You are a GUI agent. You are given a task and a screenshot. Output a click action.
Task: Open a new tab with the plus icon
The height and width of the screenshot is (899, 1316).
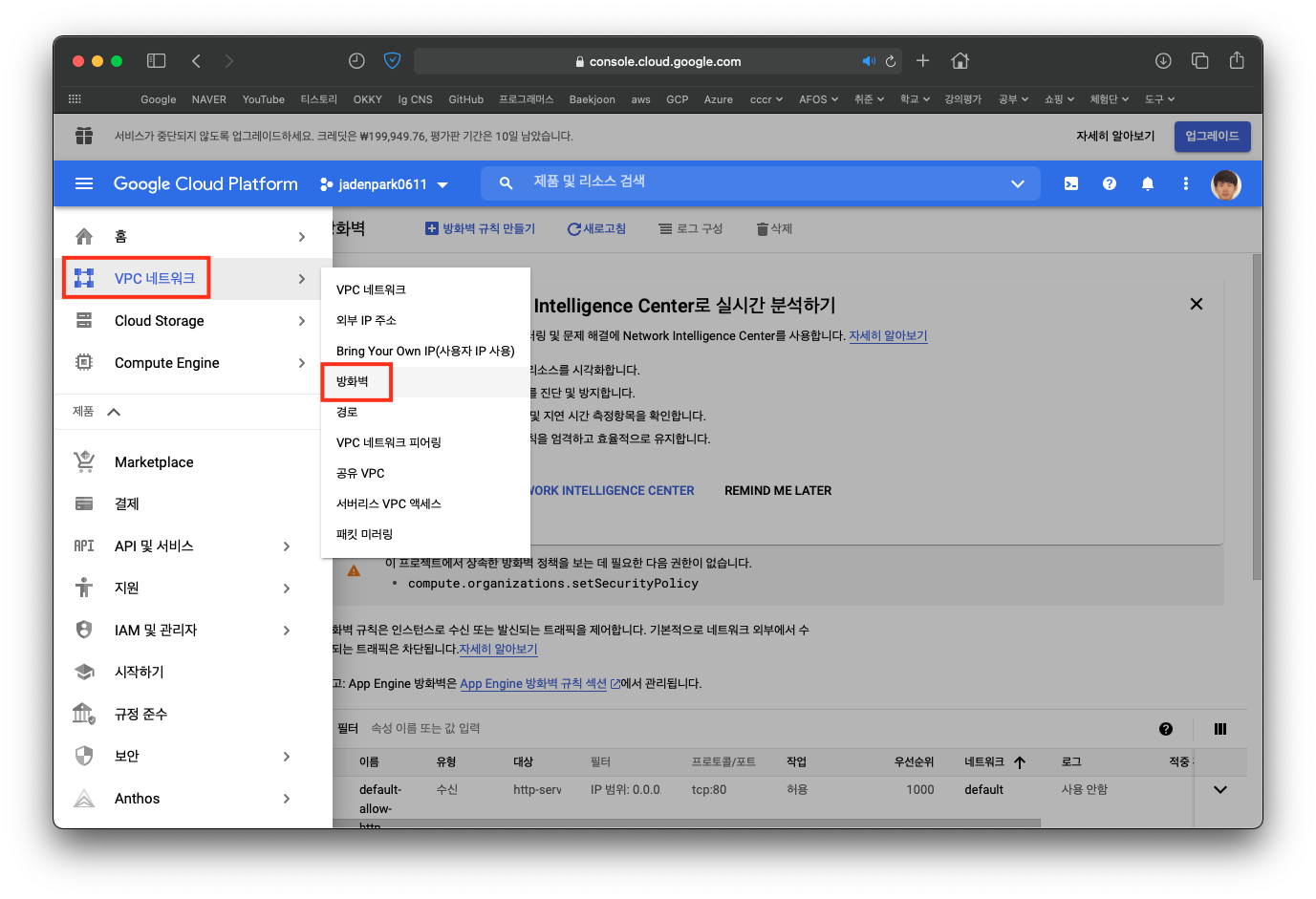click(x=923, y=61)
